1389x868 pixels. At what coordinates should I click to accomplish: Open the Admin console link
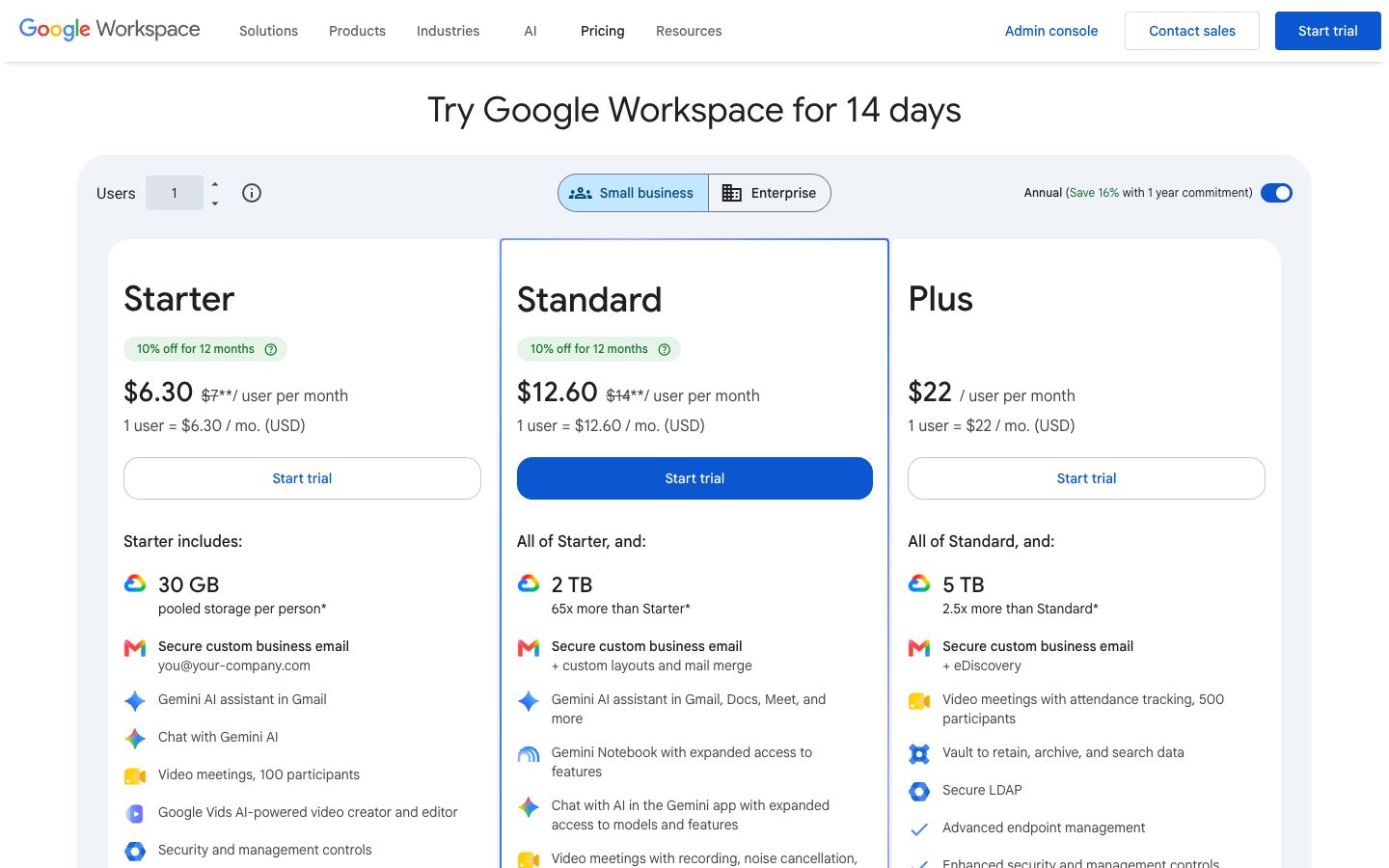[1051, 31]
